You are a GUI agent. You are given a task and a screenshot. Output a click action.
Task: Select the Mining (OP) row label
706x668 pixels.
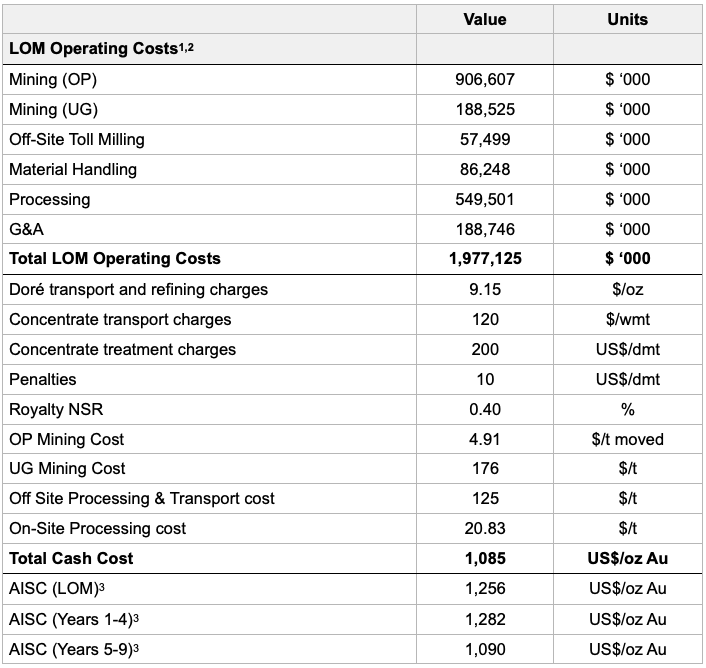tap(53, 80)
